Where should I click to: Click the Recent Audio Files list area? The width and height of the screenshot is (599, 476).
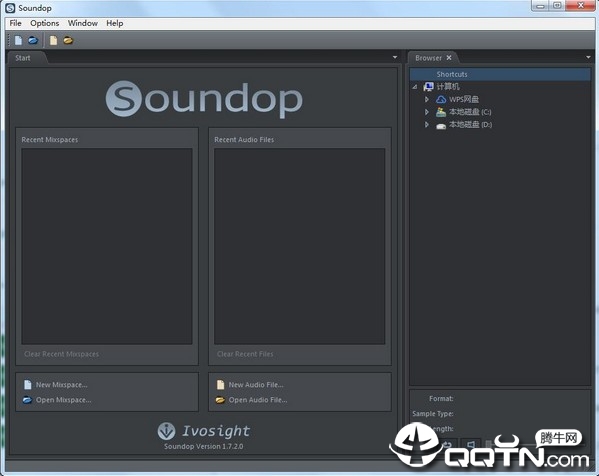point(300,246)
